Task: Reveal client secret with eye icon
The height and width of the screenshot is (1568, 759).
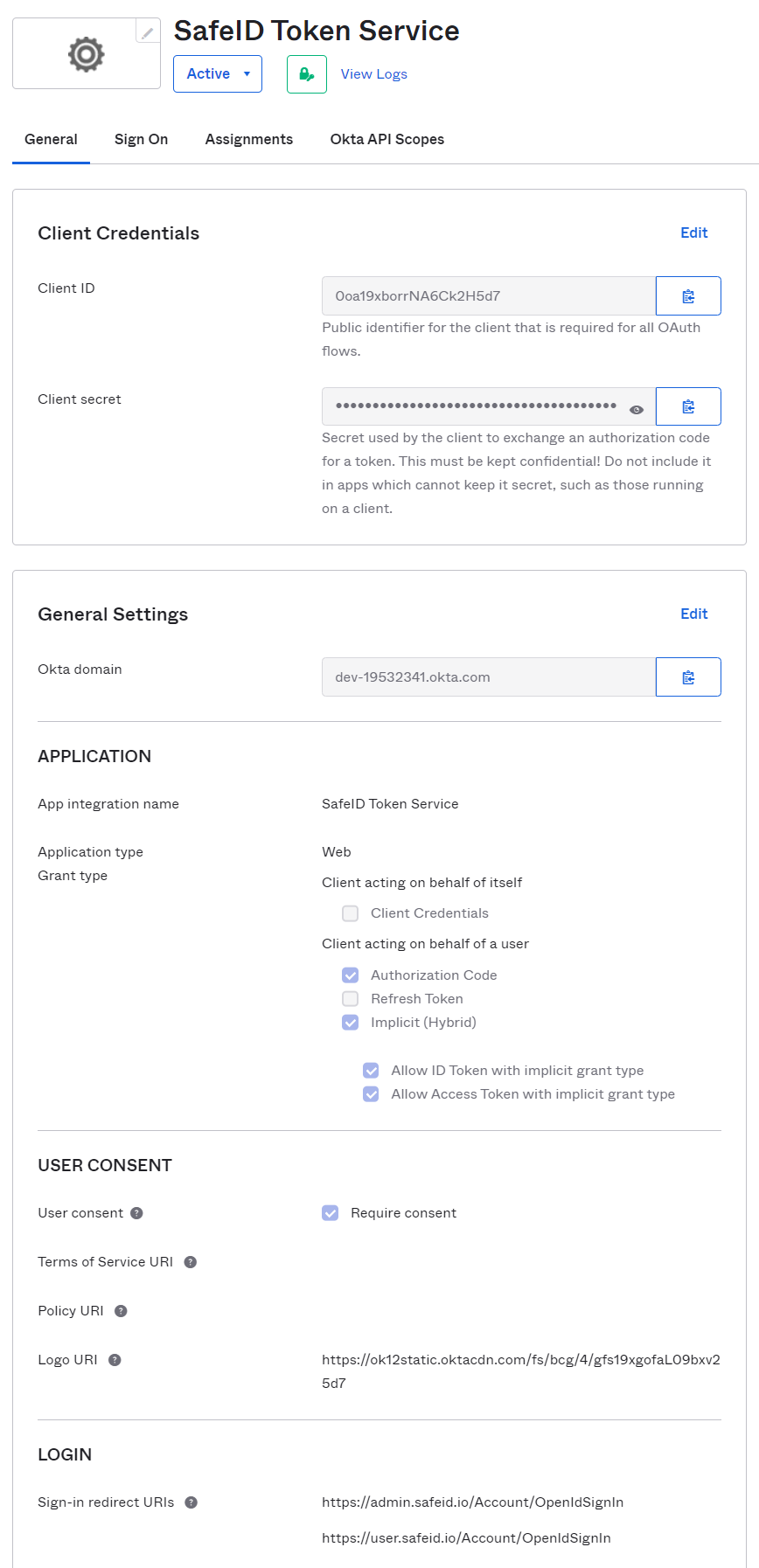Action: (637, 409)
